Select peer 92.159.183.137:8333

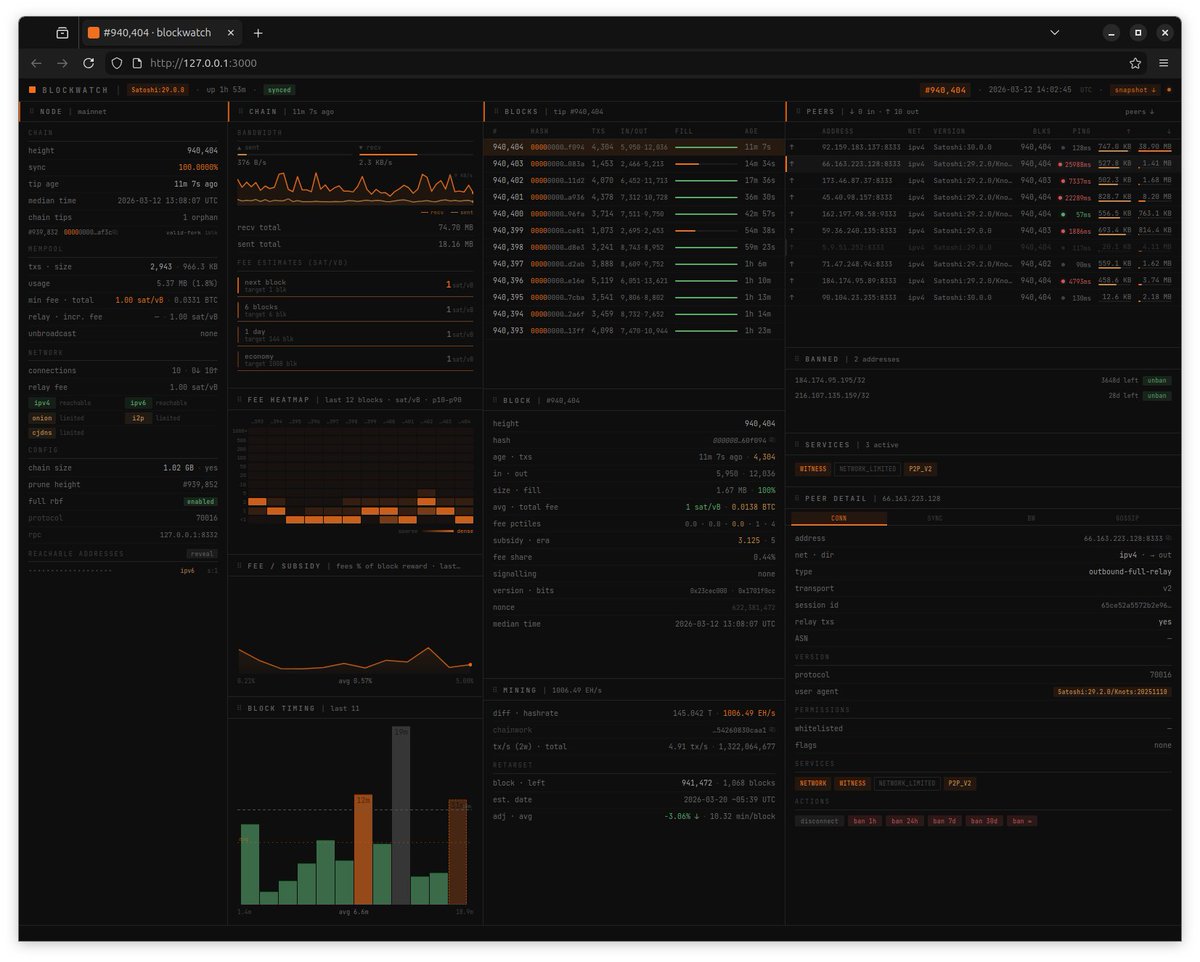pos(983,146)
